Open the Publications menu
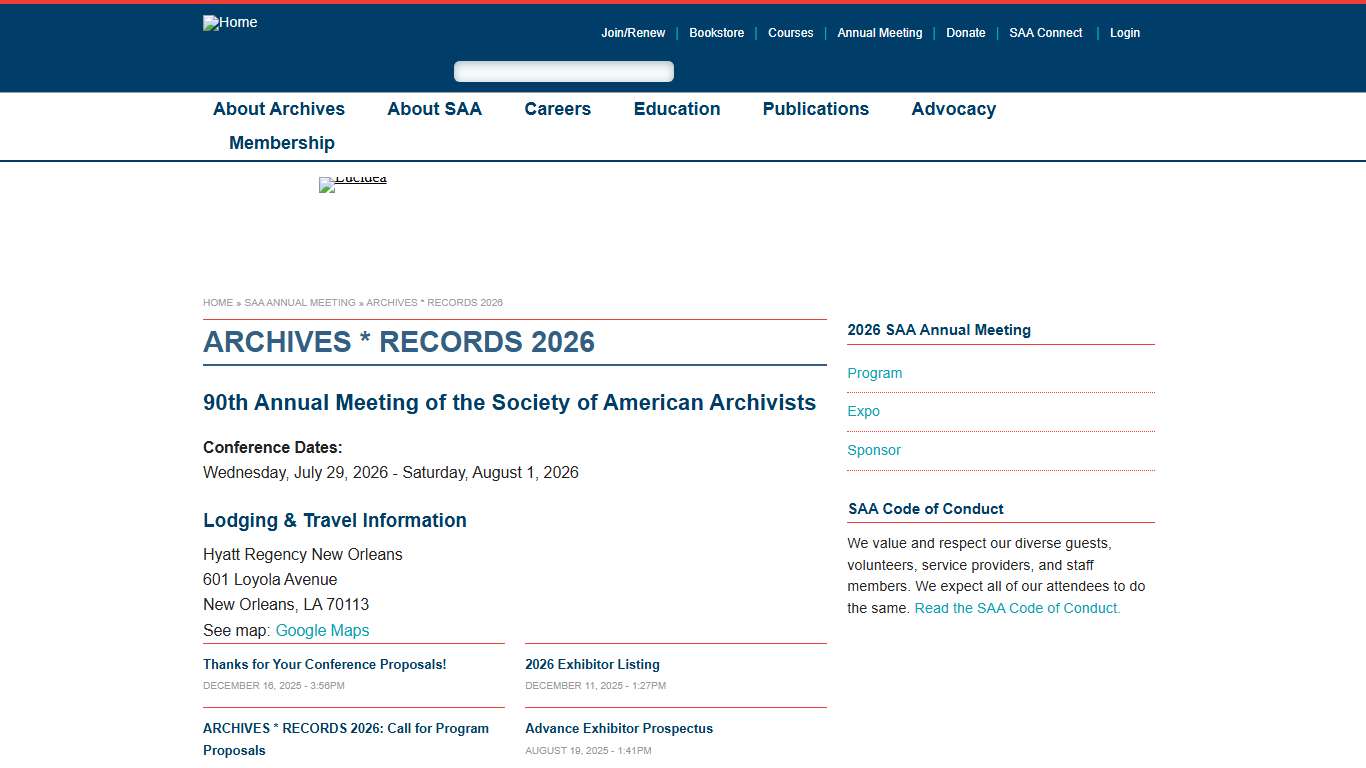Image resolution: width=1366 pixels, height=768 pixels. point(815,109)
